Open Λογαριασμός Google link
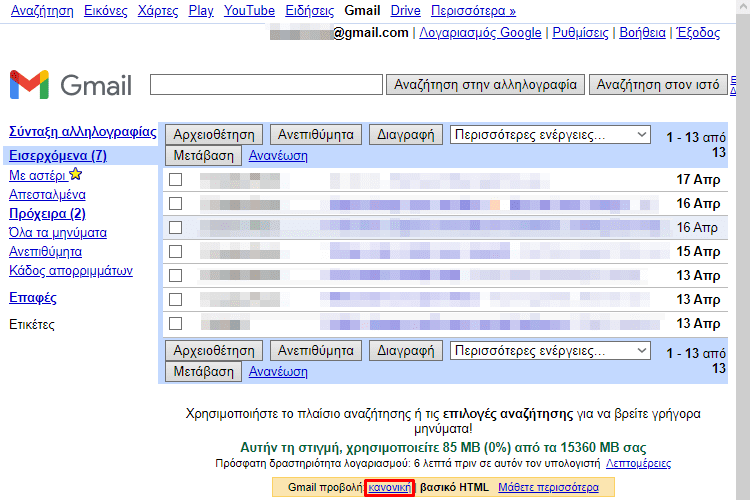The width and height of the screenshot is (750, 500). pyautogui.click(x=480, y=33)
